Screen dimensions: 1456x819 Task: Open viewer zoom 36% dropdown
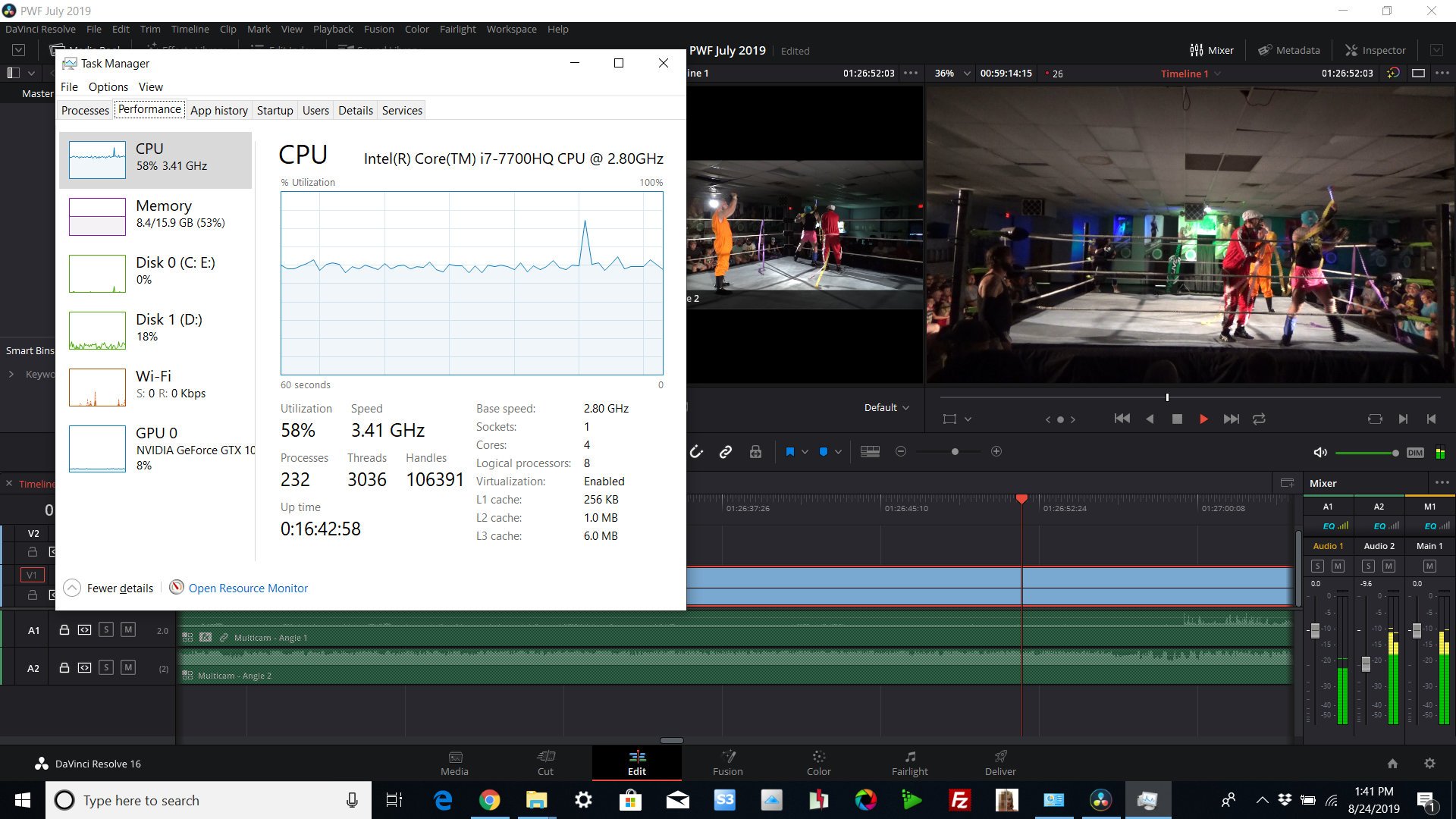952,74
